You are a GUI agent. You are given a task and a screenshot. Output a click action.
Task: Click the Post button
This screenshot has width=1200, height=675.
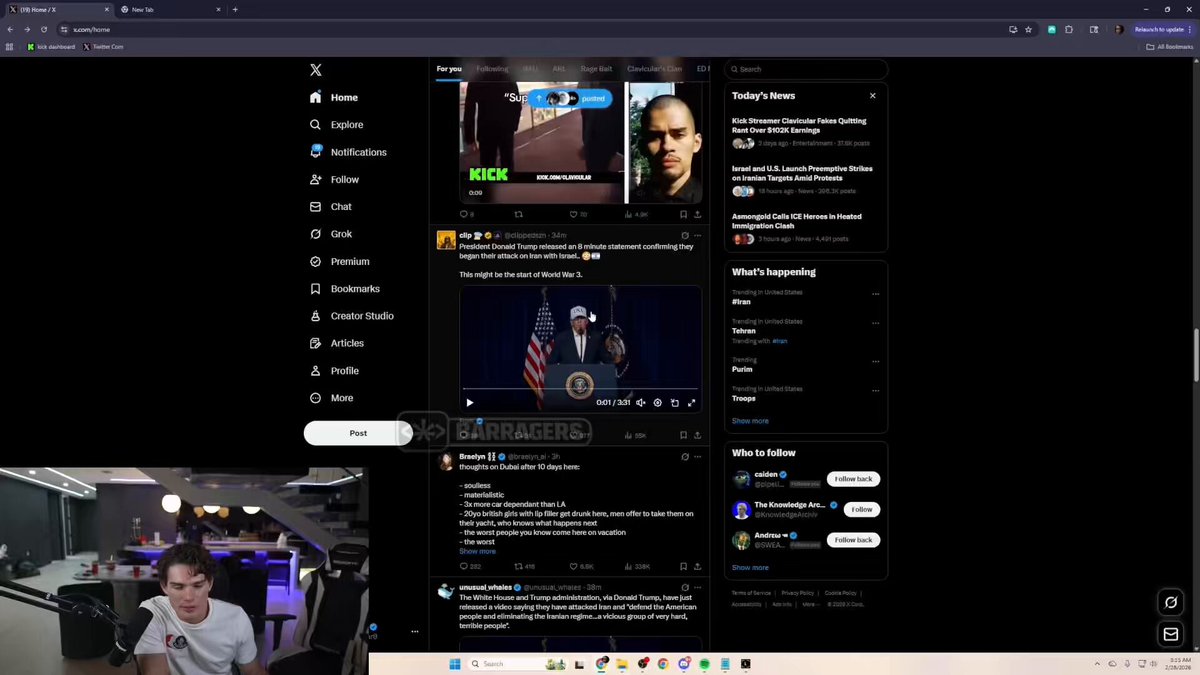pyautogui.click(x=358, y=433)
